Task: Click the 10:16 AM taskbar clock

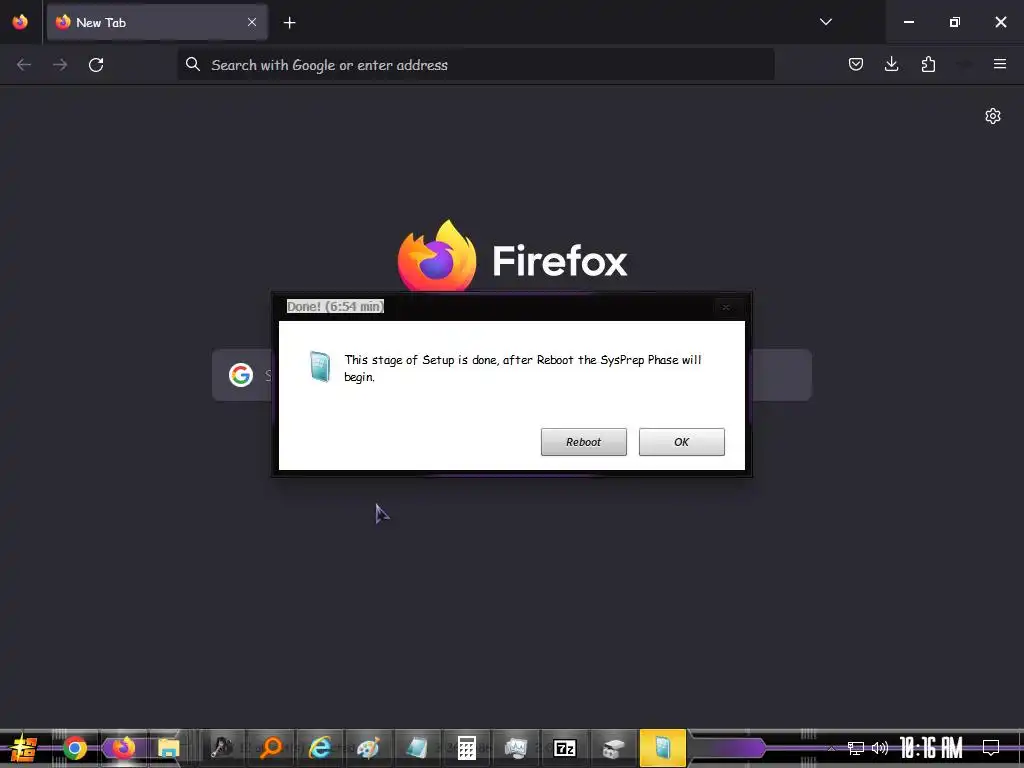Action: 931,748
